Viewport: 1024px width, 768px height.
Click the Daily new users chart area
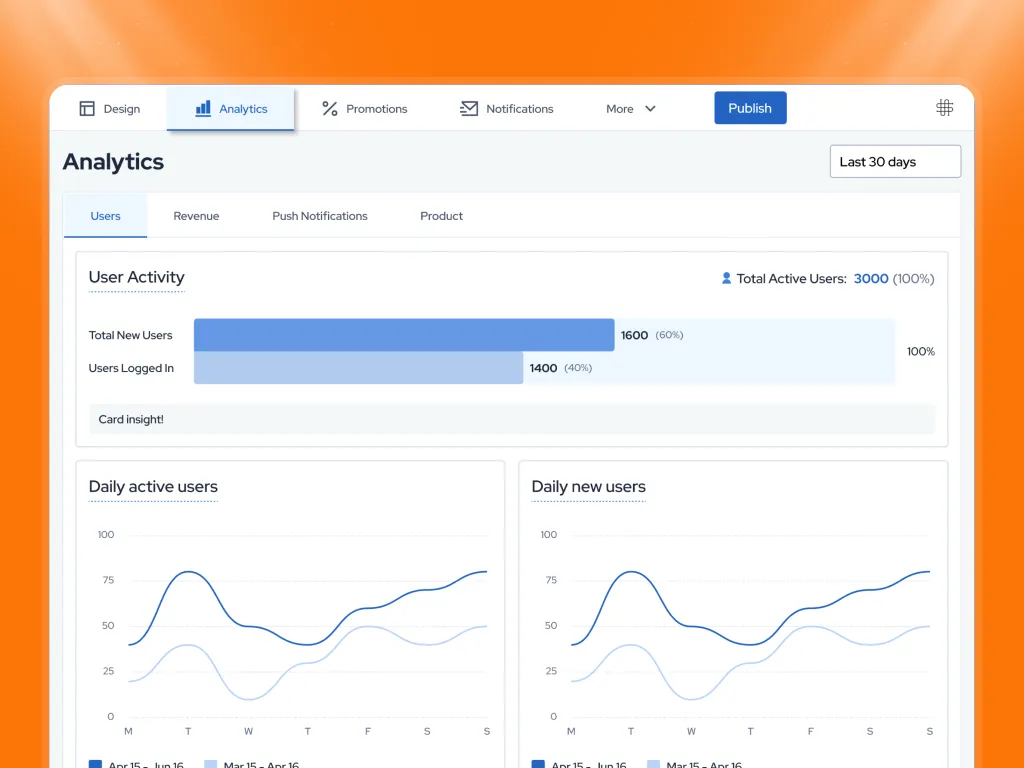(x=751, y=626)
